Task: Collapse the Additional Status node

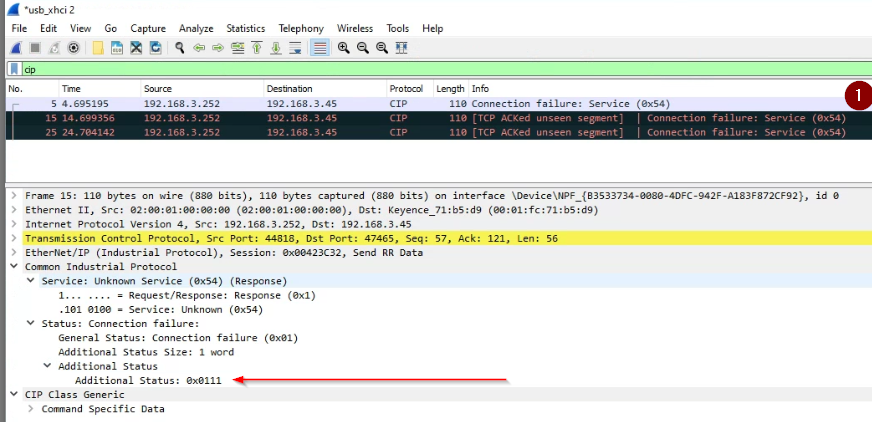Action: point(47,366)
